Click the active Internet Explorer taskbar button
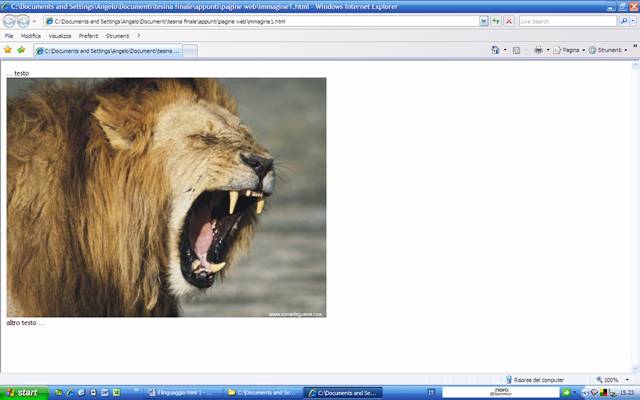The image size is (640, 400). [x=344, y=393]
